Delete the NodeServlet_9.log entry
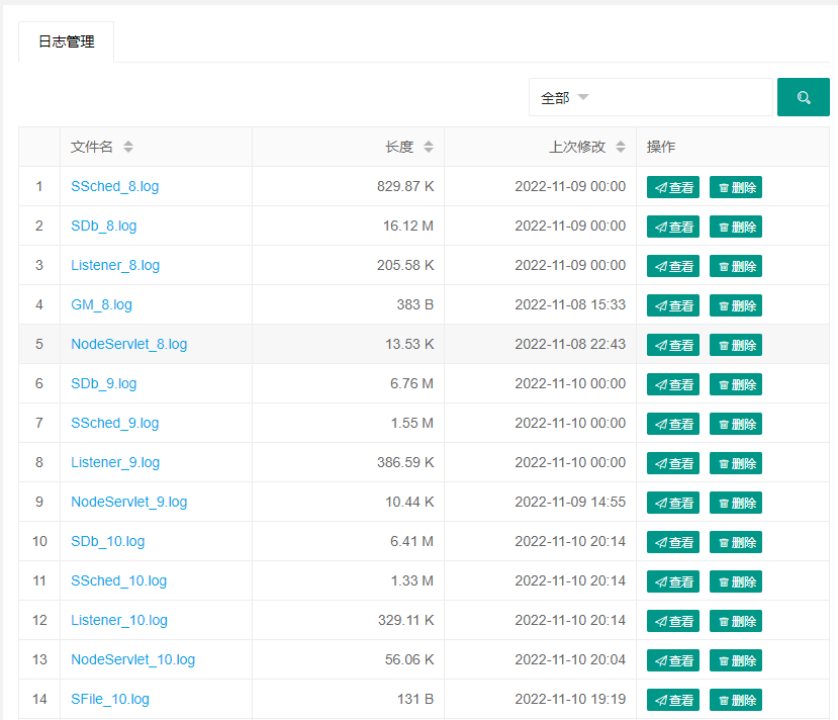Image resolution: width=838 pixels, height=720 pixels. click(x=735, y=502)
